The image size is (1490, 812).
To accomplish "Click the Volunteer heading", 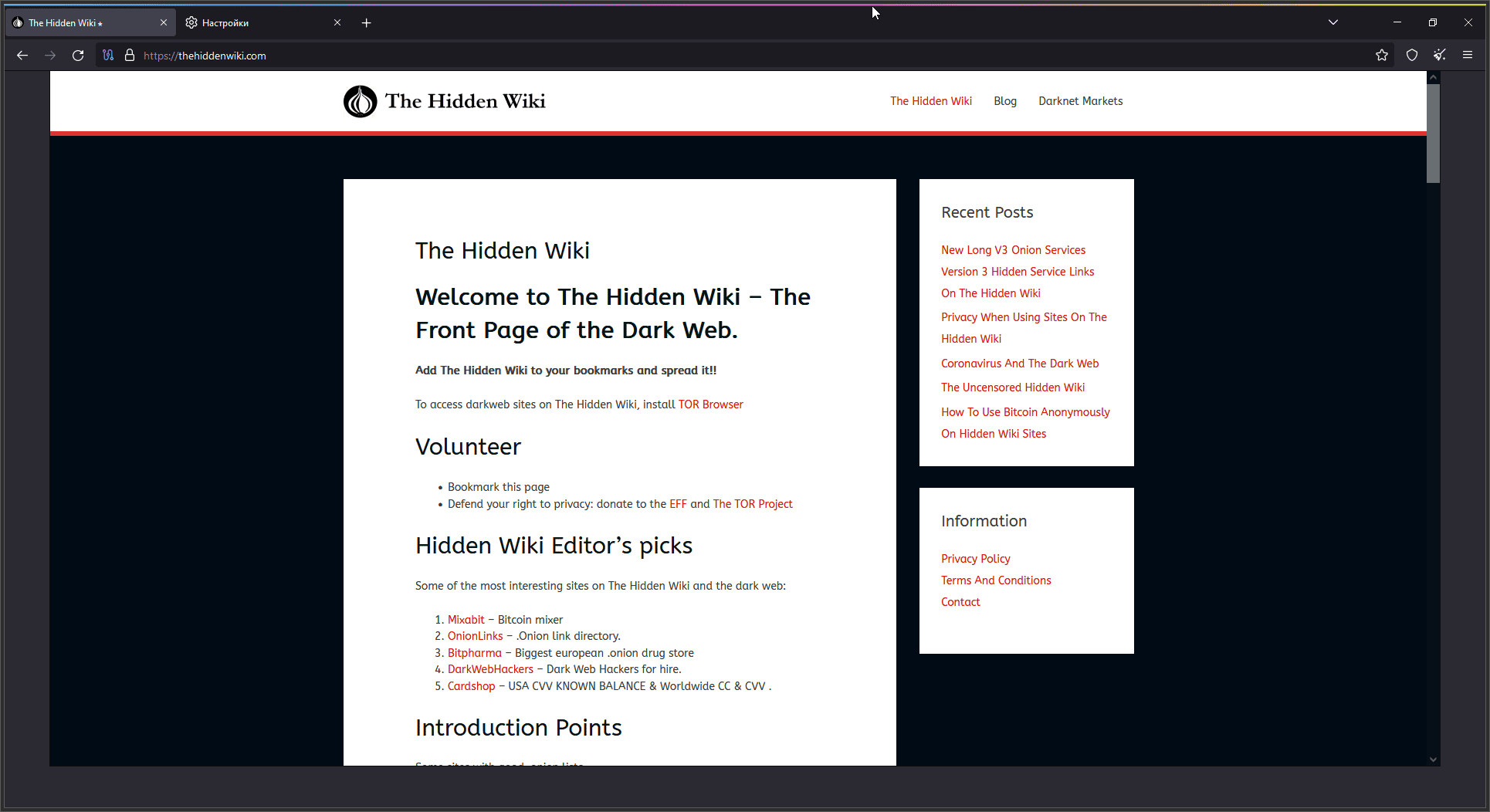I will coord(468,447).
